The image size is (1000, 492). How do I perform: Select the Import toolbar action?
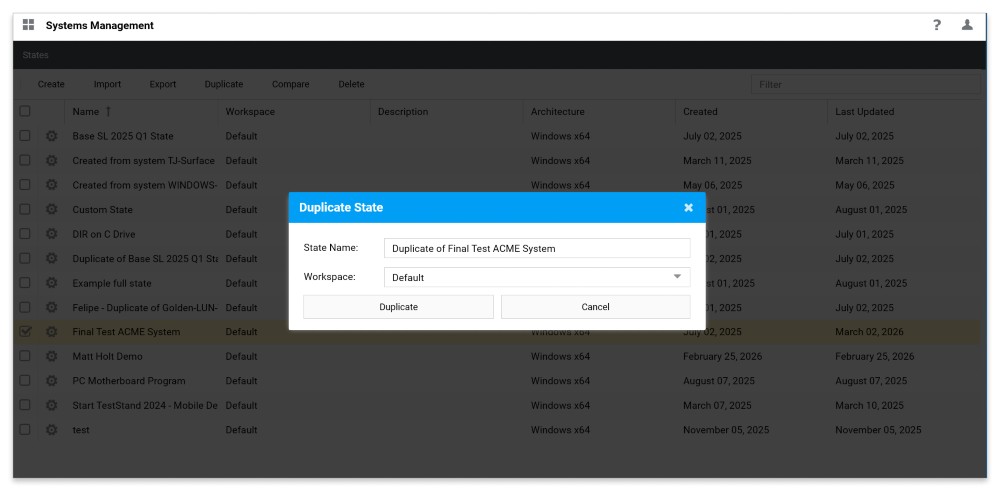(x=107, y=84)
